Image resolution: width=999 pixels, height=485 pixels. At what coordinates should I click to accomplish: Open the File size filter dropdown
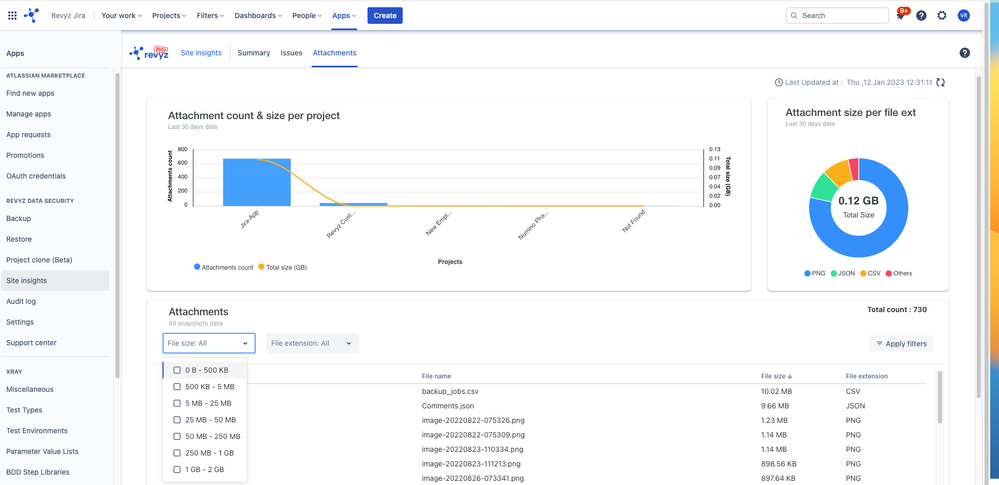click(209, 343)
